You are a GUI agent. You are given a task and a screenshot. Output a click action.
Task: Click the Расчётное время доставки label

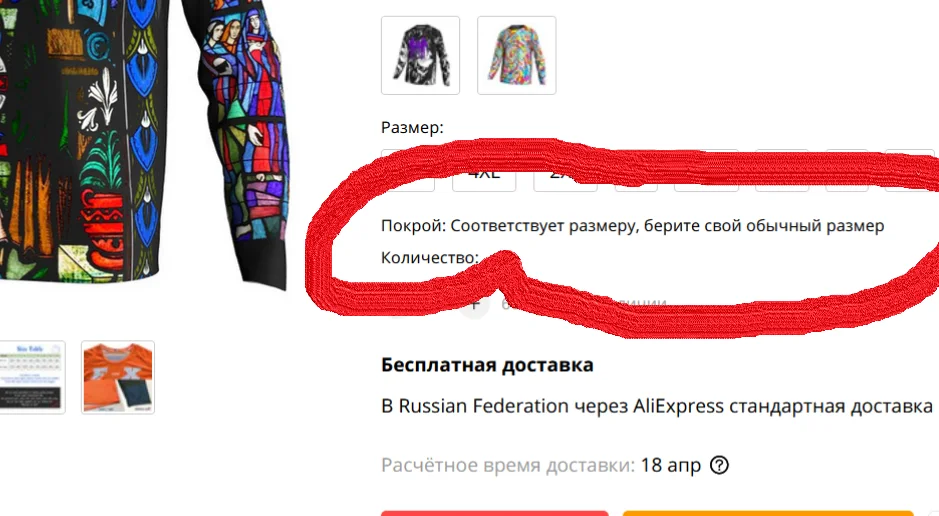(x=507, y=465)
